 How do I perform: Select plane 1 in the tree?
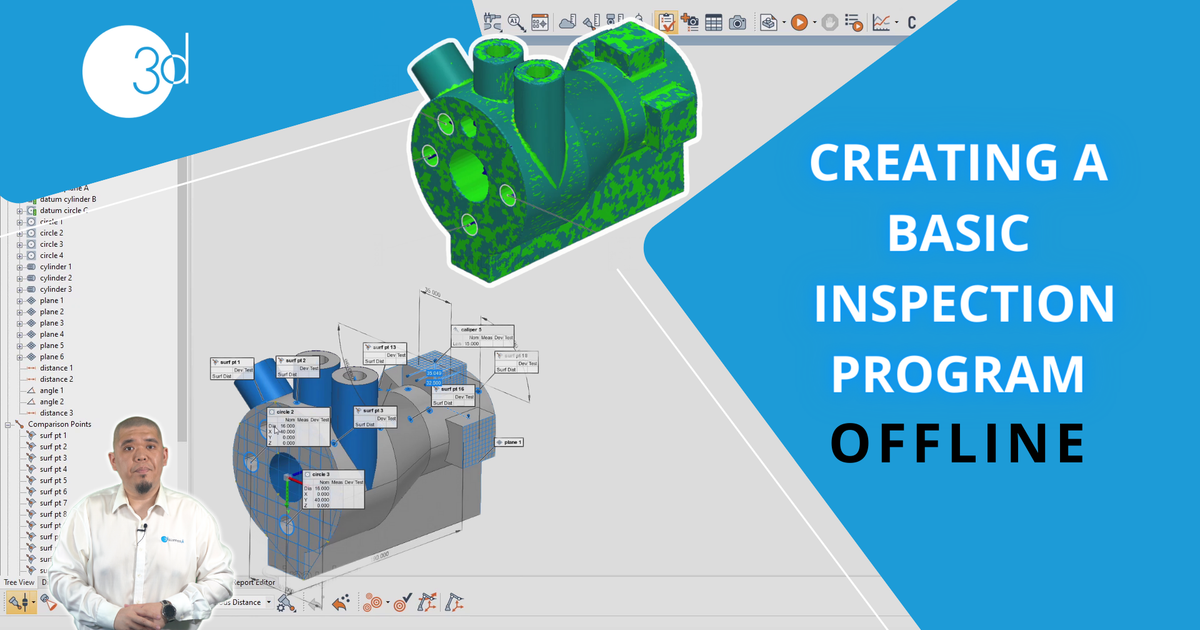point(52,301)
